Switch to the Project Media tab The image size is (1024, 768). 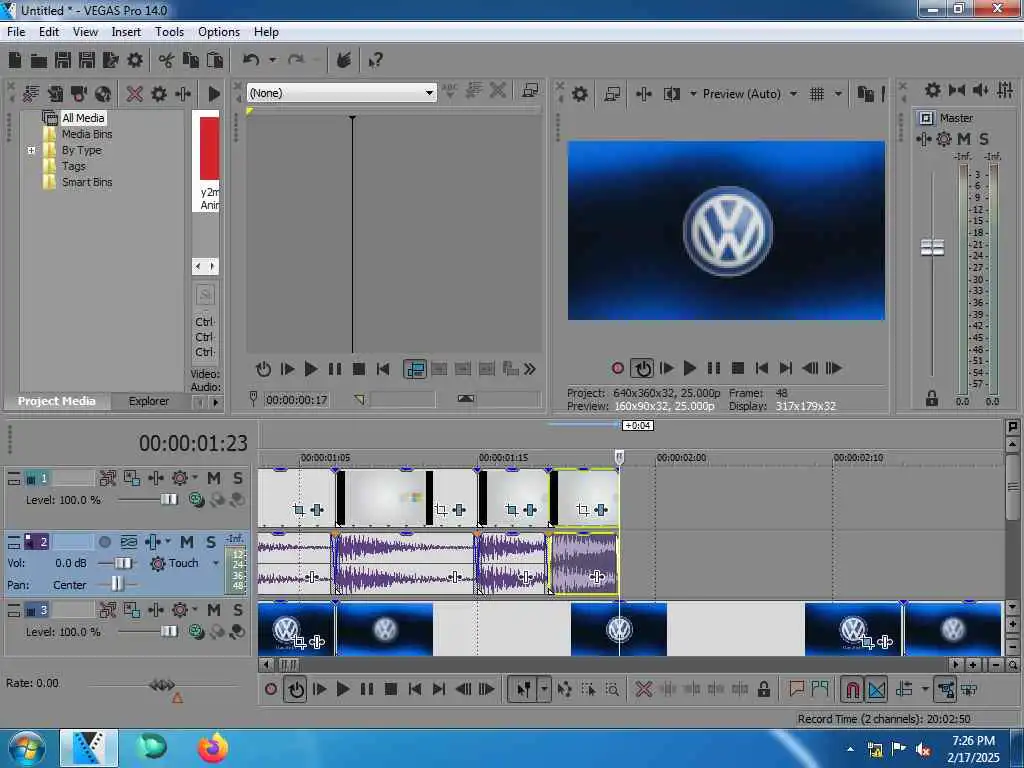pos(57,401)
